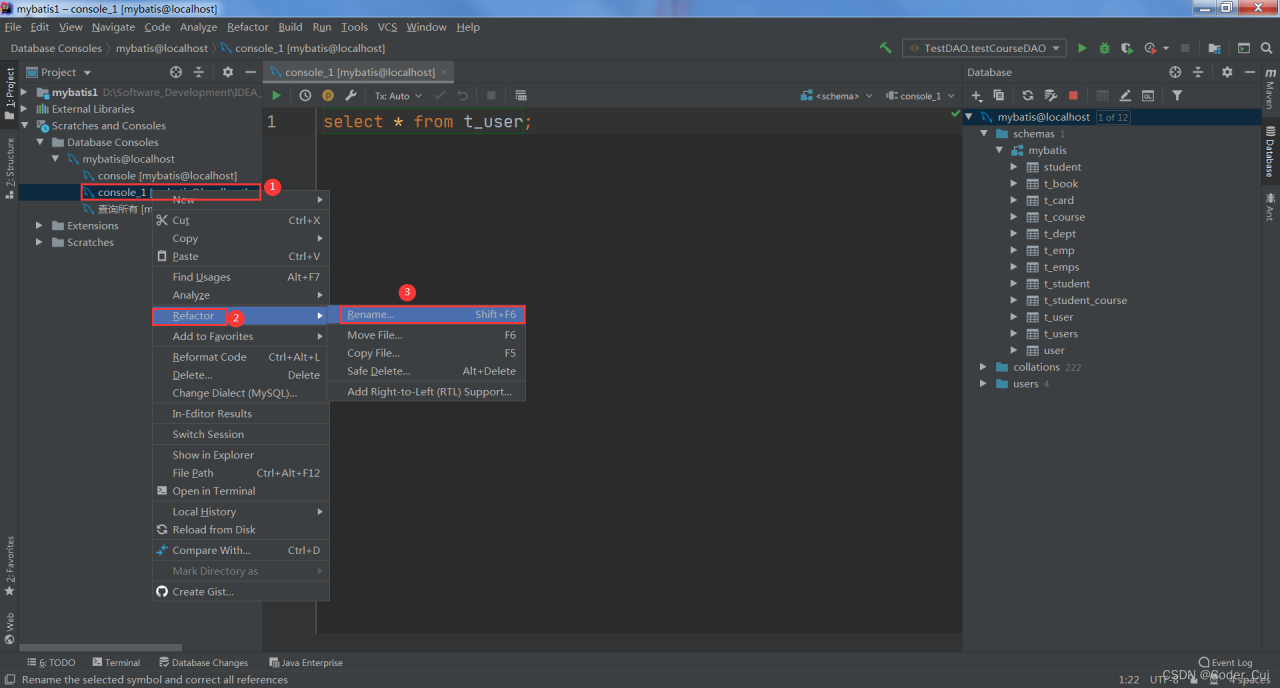1280x688 pixels.
Task: Open Database panel filter funnel
Action: (x=1177, y=96)
